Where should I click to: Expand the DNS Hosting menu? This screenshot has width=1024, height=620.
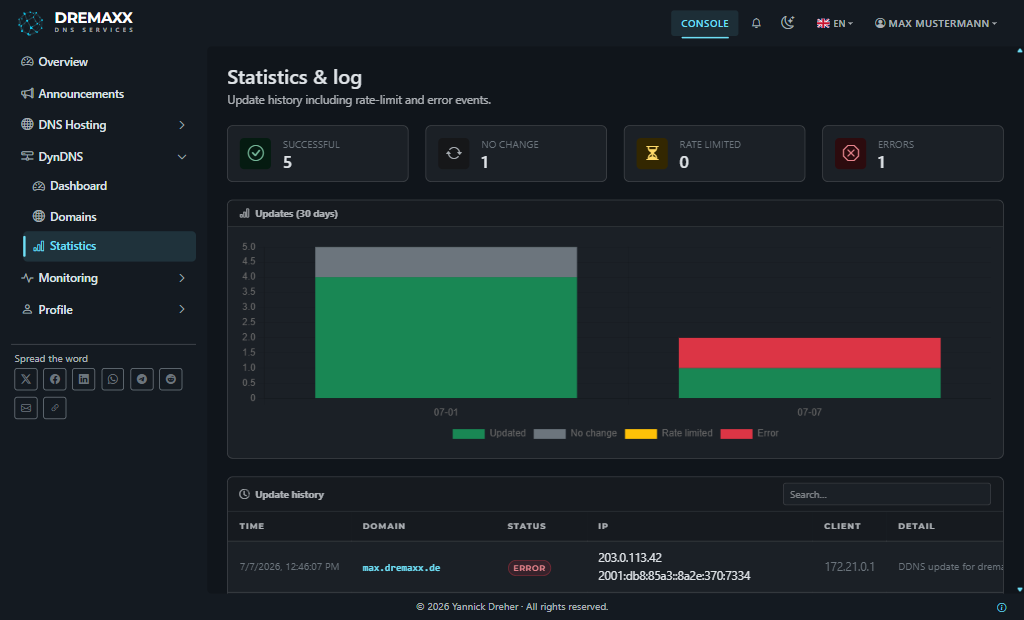coord(104,125)
